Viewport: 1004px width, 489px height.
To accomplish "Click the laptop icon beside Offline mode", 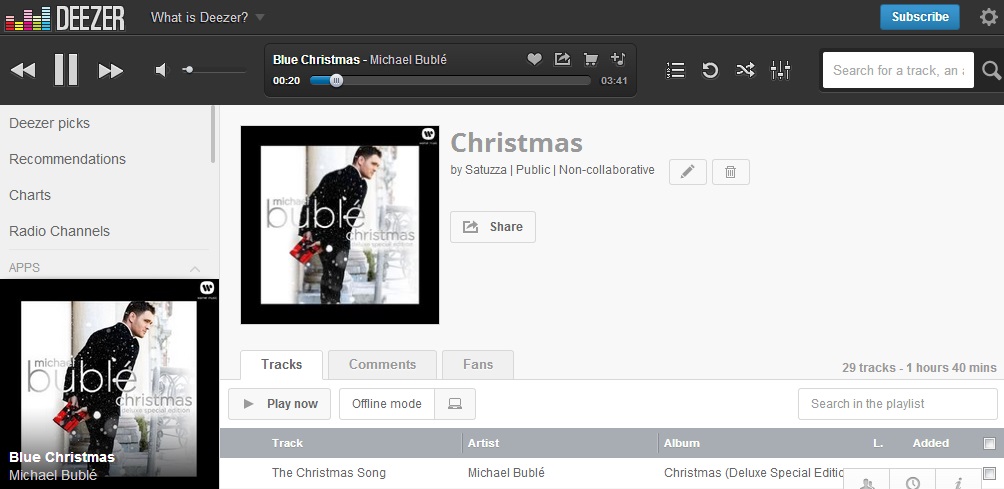I will point(455,404).
